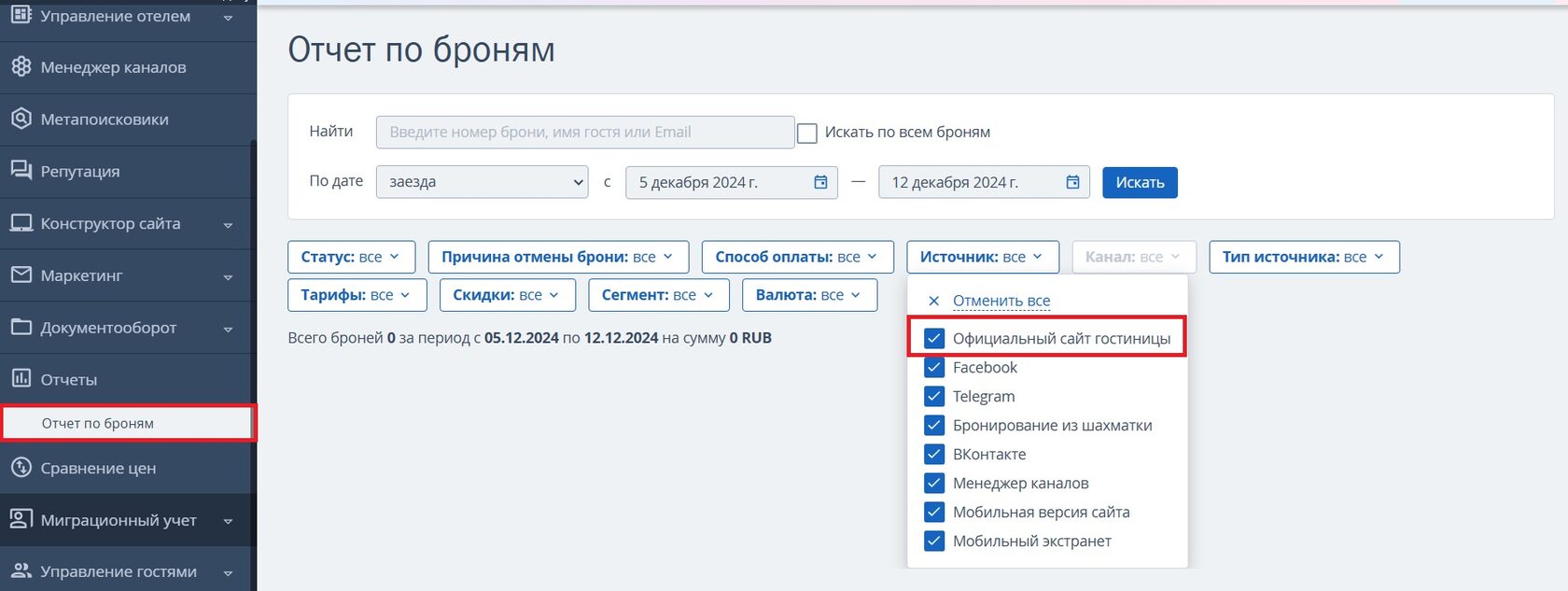
Task: Click the X icon beside Отменить все
Action: (933, 301)
